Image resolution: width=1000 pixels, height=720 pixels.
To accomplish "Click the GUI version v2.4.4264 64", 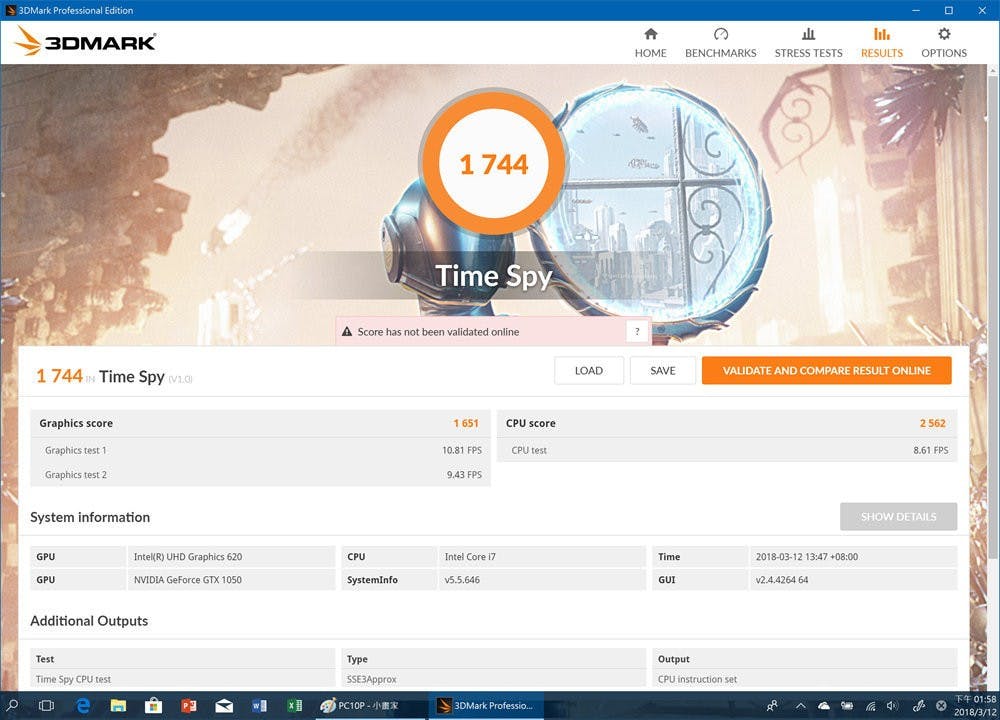I will (x=853, y=580).
